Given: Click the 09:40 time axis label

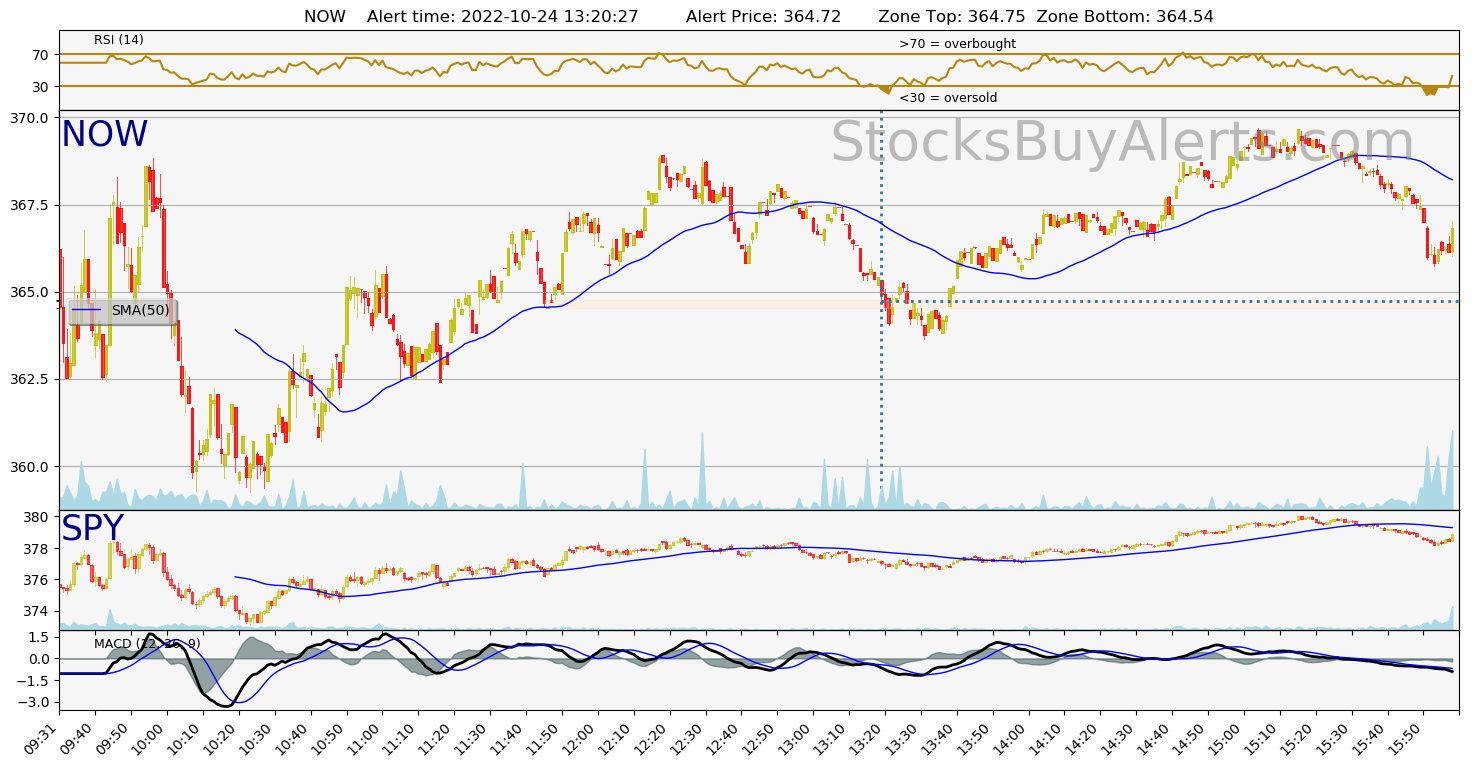Looking at the screenshot, I should [x=76, y=740].
